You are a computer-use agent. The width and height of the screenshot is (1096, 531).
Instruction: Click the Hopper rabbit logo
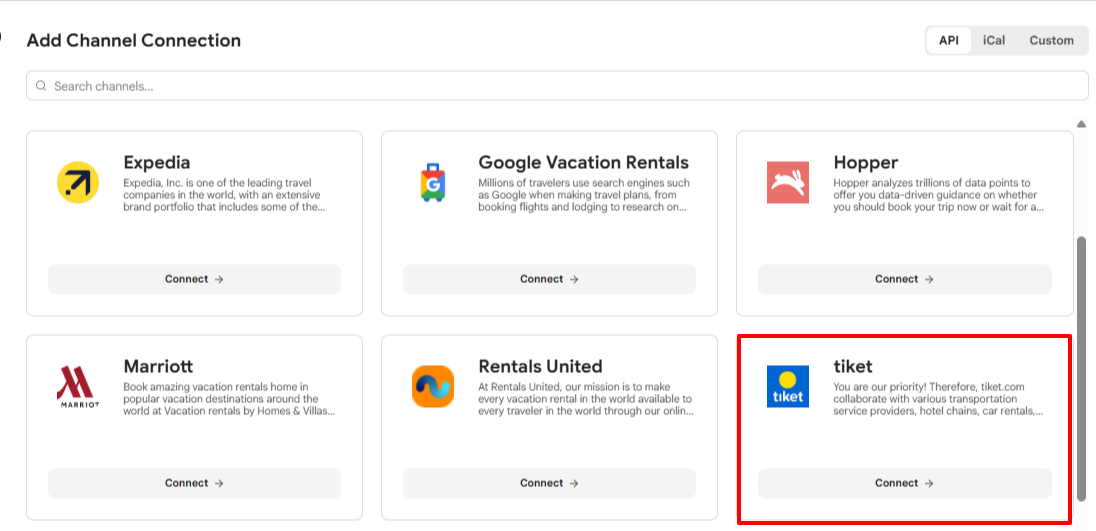pyautogui.click(x=788, y=182)
